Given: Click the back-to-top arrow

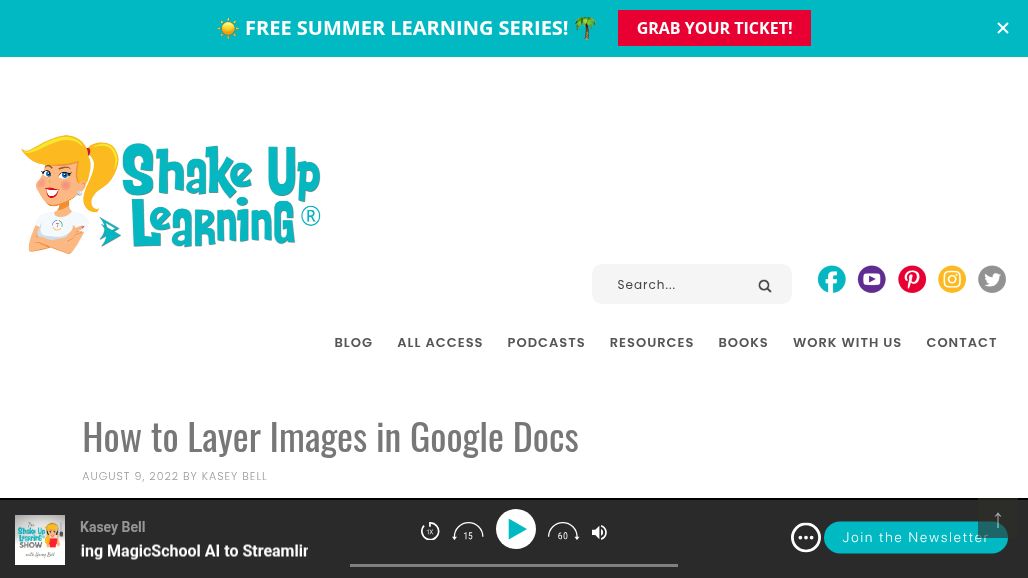Looking at the screenshot, I should 997,520.
